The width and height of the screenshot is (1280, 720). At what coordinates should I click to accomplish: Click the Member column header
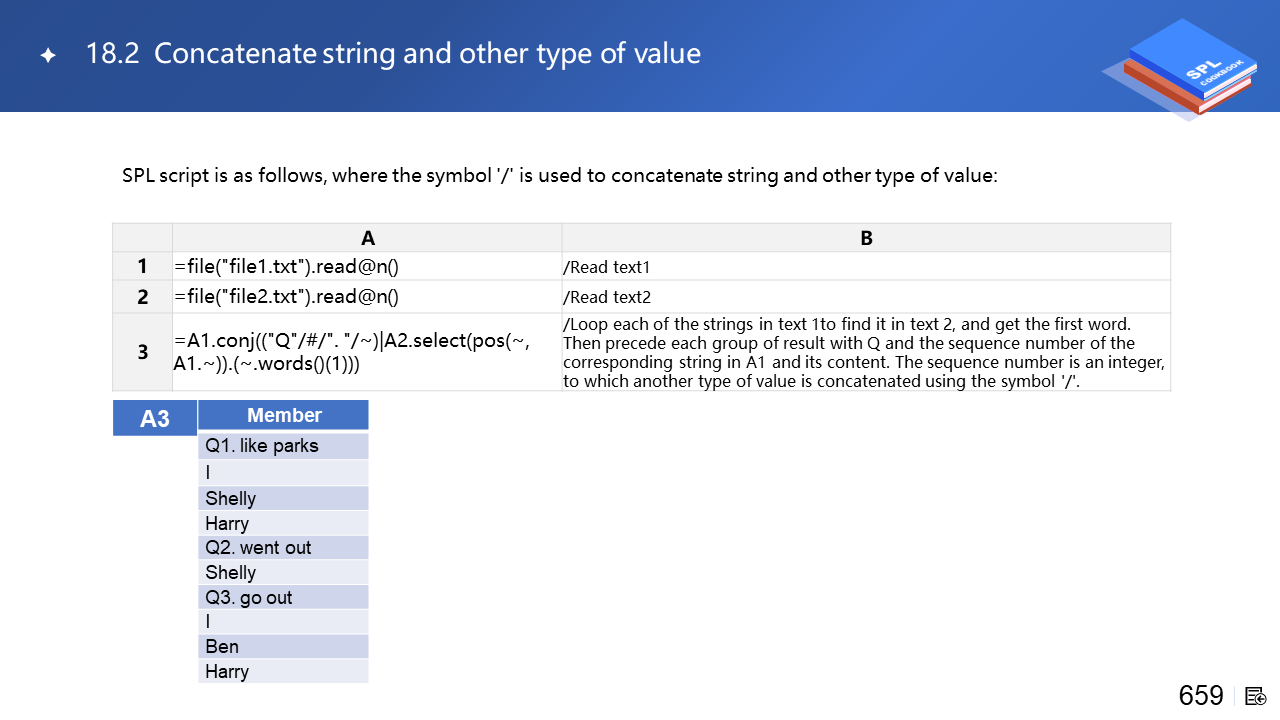point(284,415)
